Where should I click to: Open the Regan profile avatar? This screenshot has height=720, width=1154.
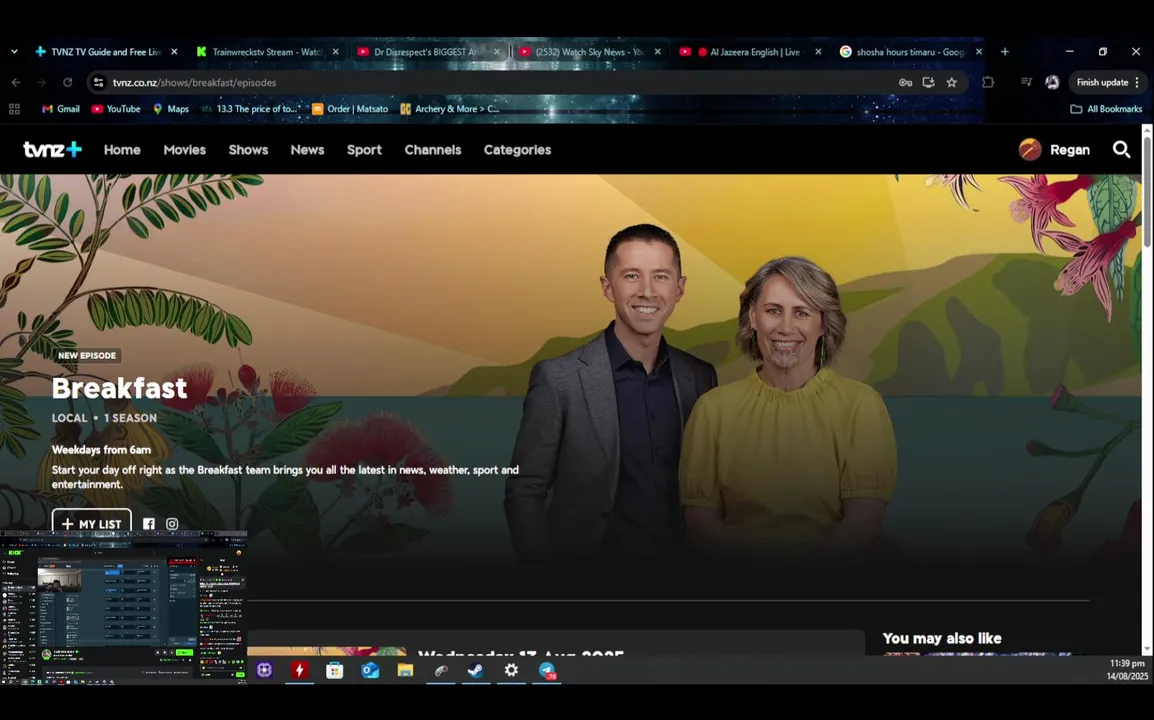point(1030,149)
